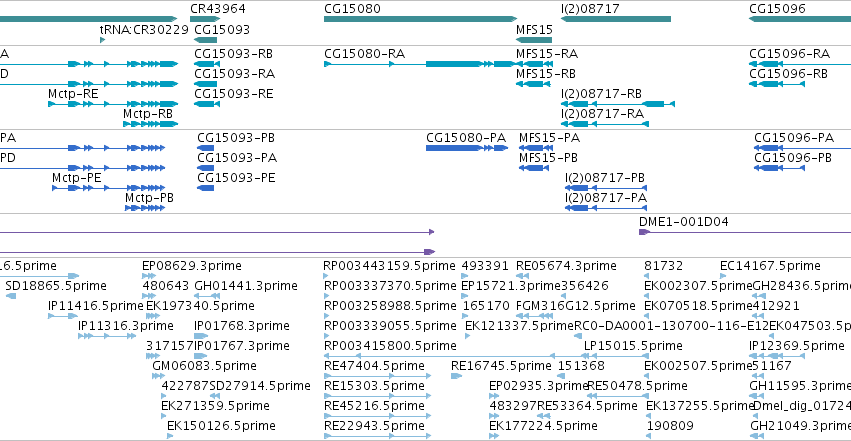The width and height of the screenshot is (851, 441).
Task: Select FGM316G12.5prime EST label
Action: [575, 305]
